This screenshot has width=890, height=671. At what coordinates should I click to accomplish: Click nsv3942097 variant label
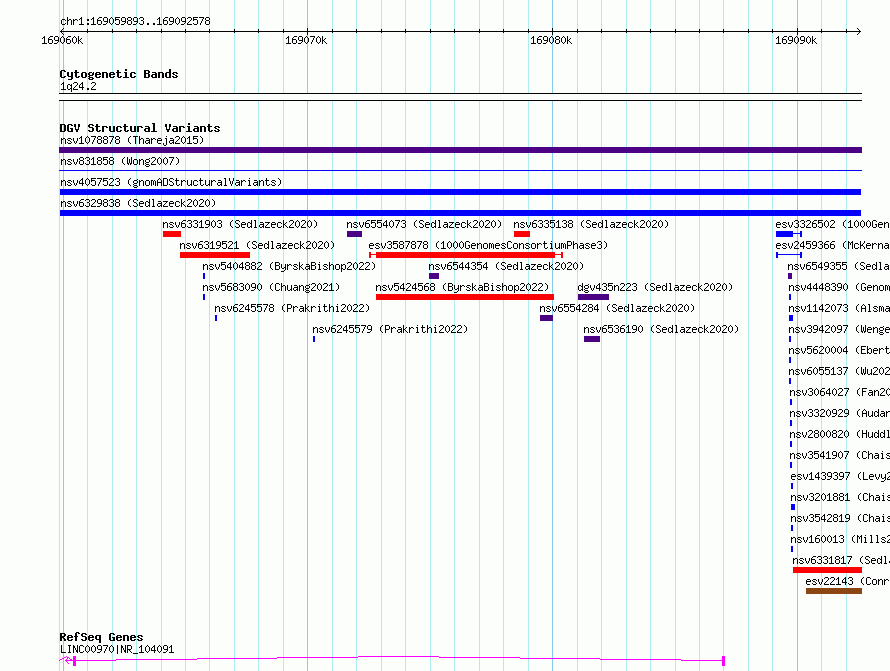coord(839,329)
